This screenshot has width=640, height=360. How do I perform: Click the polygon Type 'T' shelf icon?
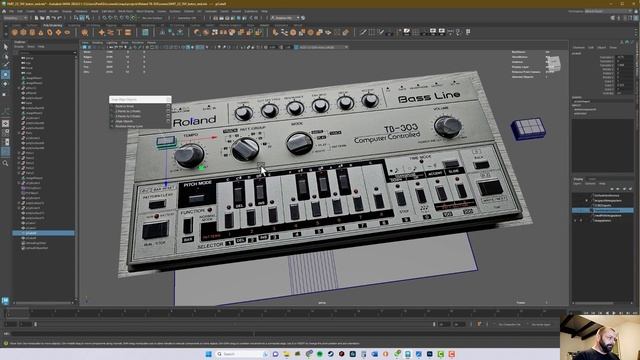(x=119, y=32)
